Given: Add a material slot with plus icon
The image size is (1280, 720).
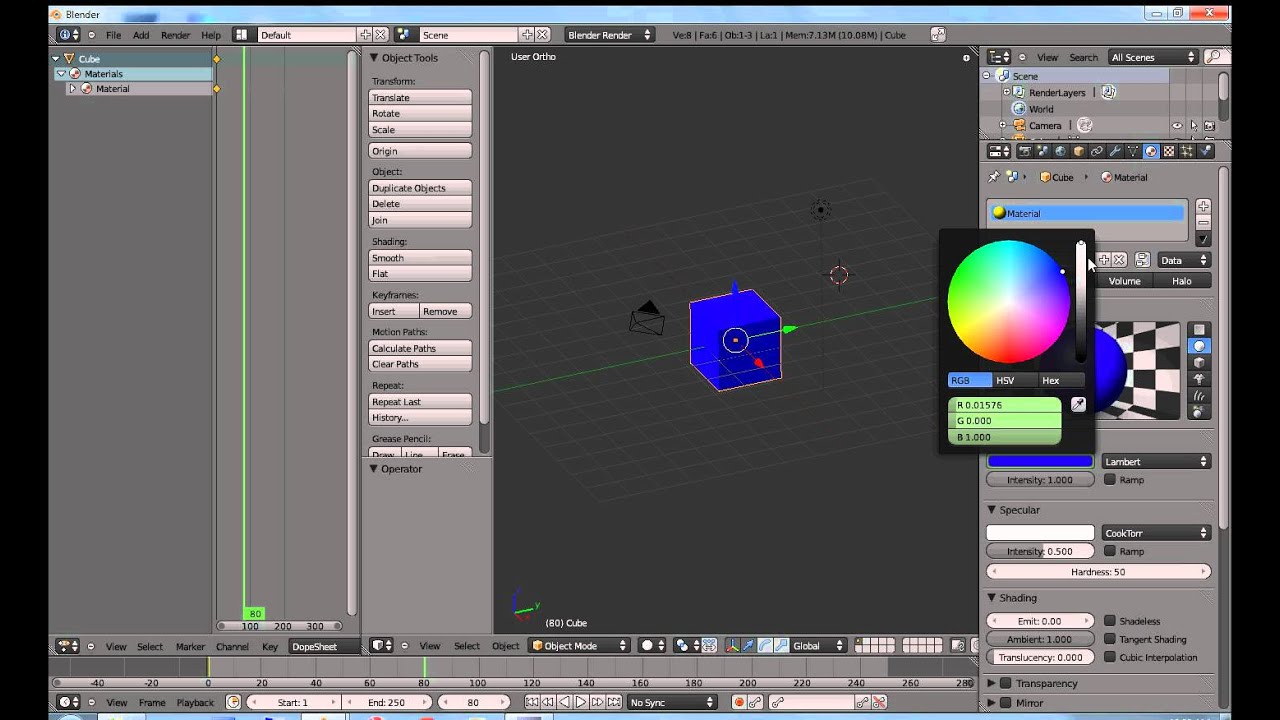Looking at the screenshot, I should (1203, 206).
